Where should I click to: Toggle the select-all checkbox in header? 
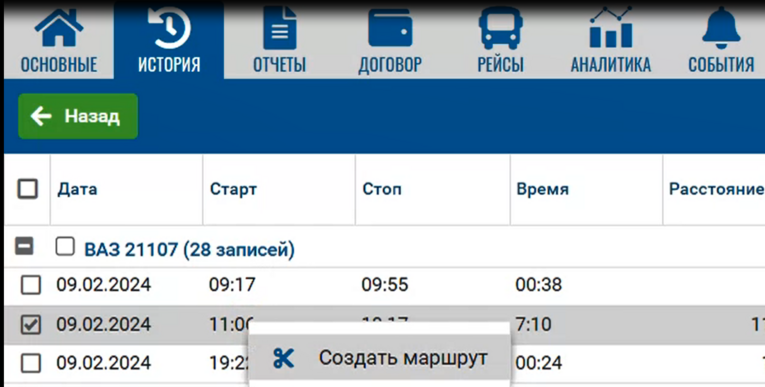pyautogui.click(x=28, y=189)
